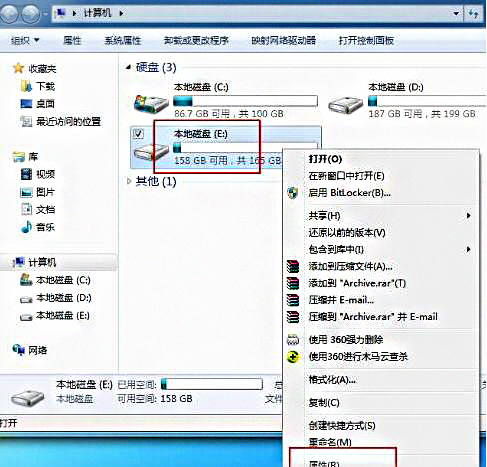487x467 pixels.
Task: Click the 360 force delete icon
Action: 293,340
